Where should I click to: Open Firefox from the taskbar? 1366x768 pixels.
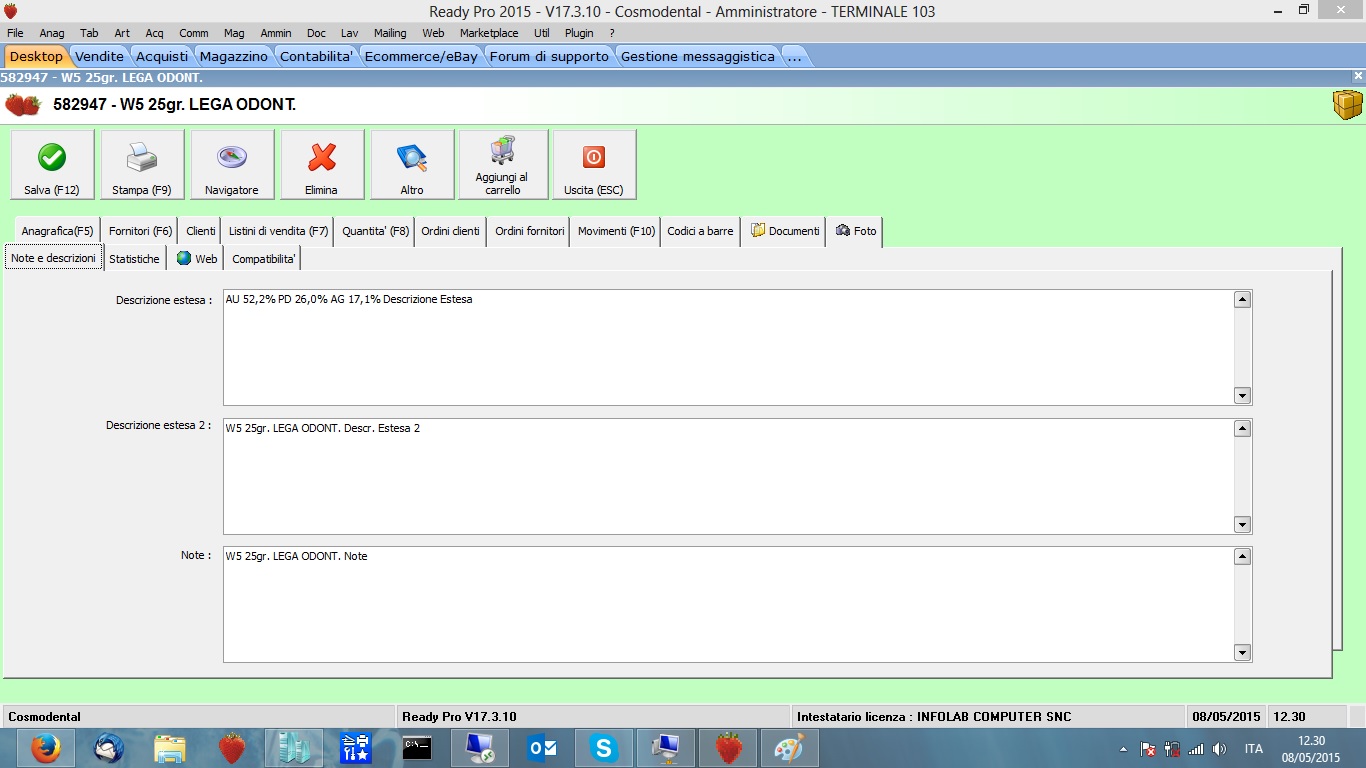tap(45, 748)
